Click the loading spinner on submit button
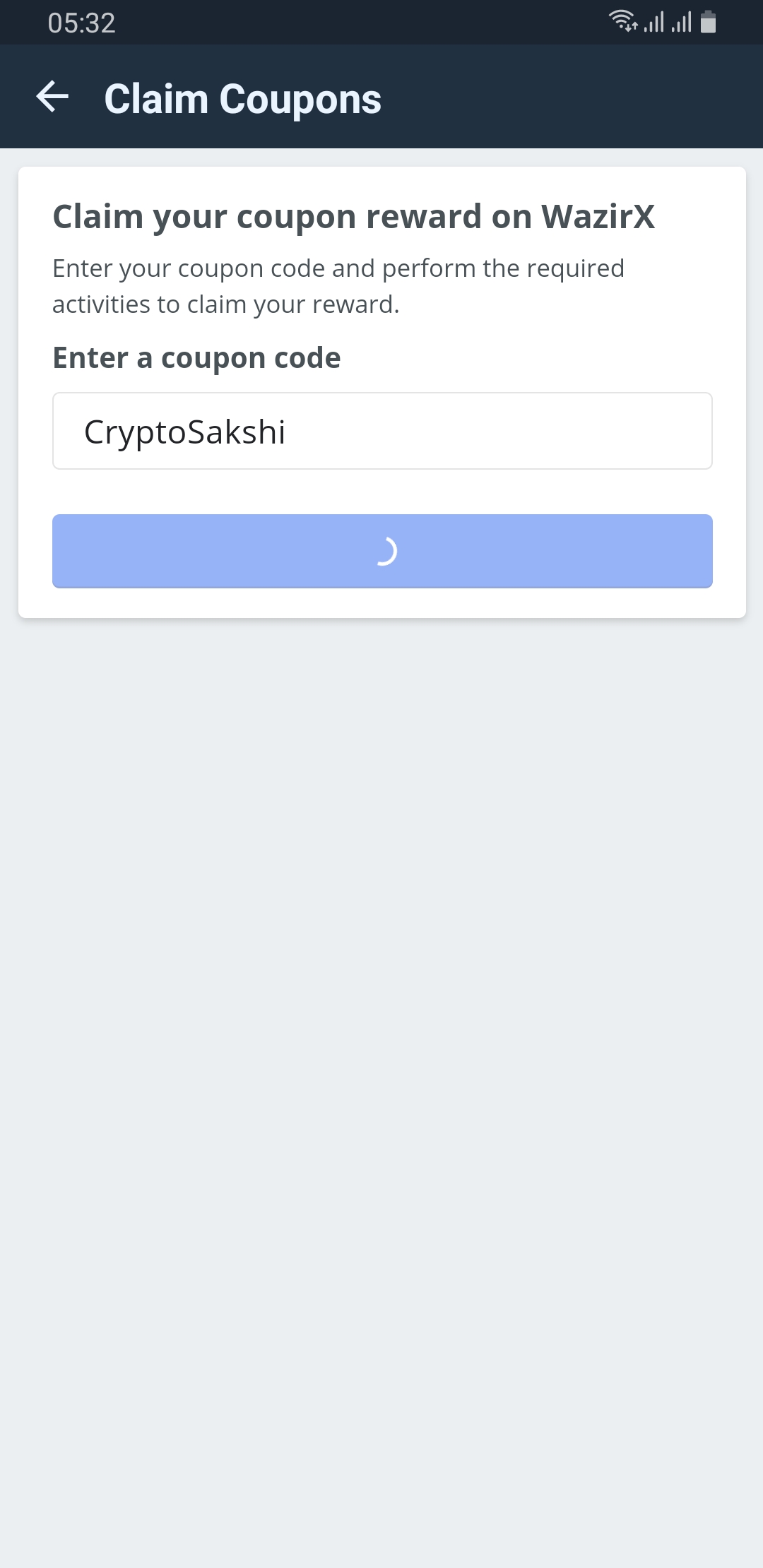The image size is (763, 1568). (385, 551)
